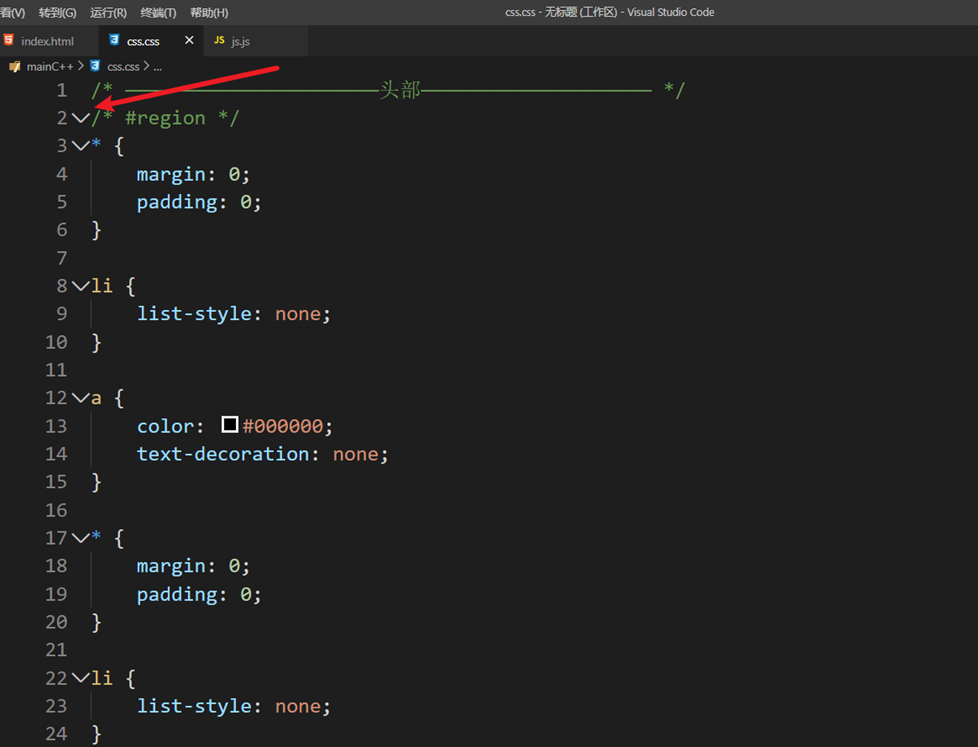The height and width of the screenshot is (747, 978).
Task: Collapse the second universal selector rule on line 17
Action: tap(80, 537)
